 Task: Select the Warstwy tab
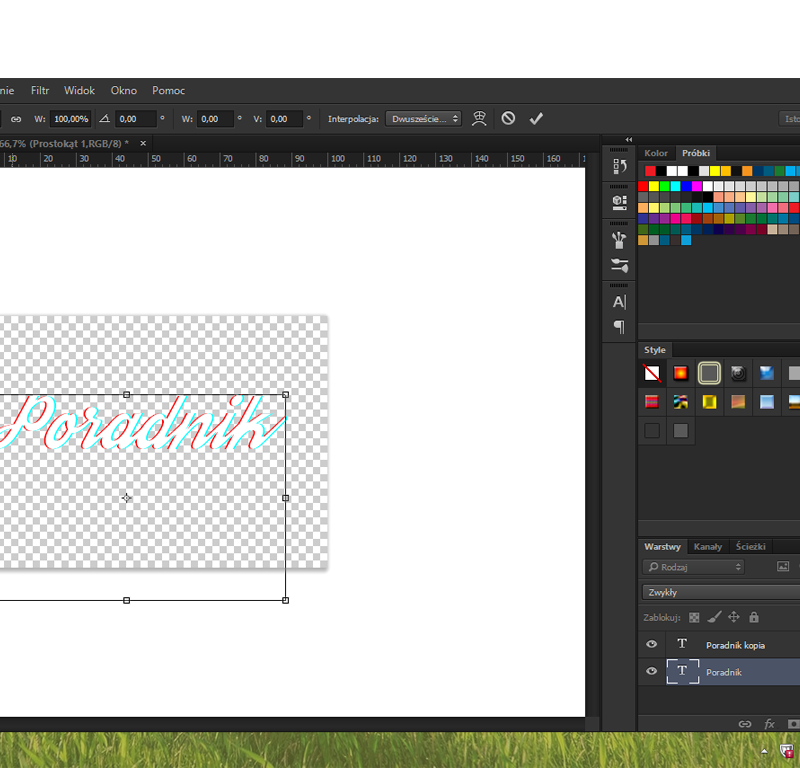pos(662,547)
